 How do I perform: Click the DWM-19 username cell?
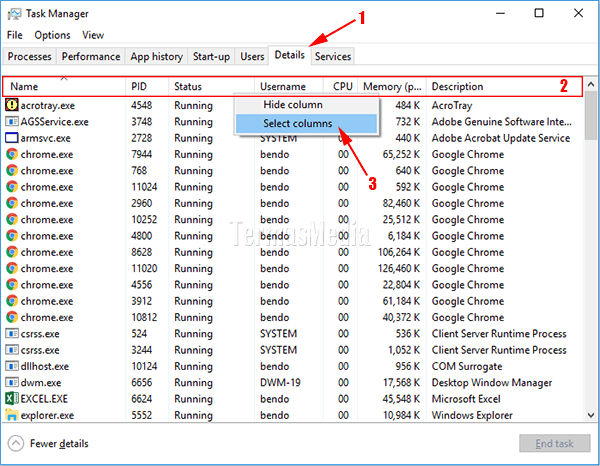pyautogui.click(x=280, y=383)
